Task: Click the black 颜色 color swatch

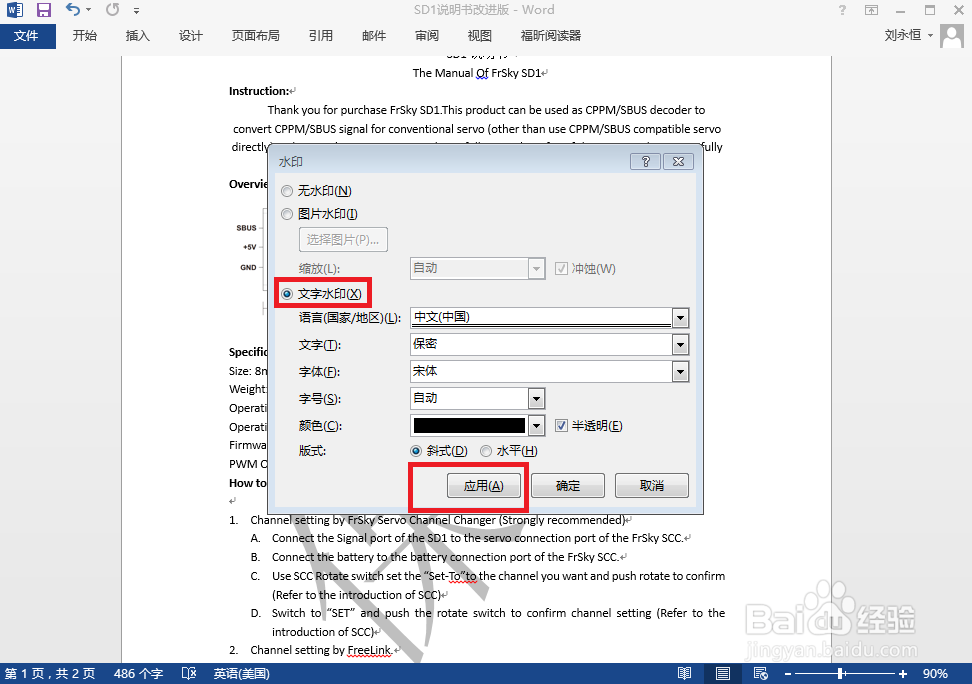Action: (x=469, y=425)
